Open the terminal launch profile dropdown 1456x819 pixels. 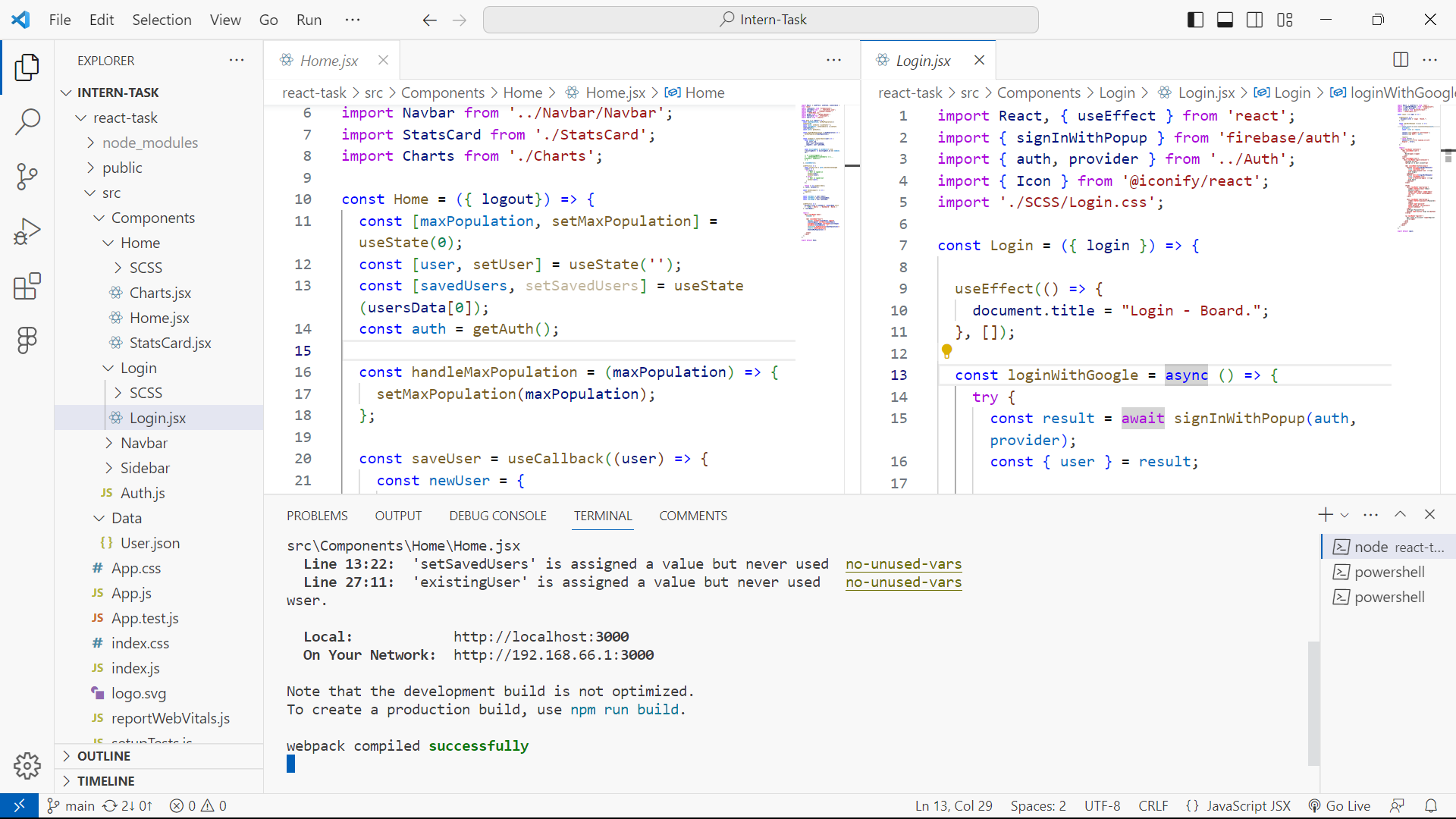[x=1345, y=514]
